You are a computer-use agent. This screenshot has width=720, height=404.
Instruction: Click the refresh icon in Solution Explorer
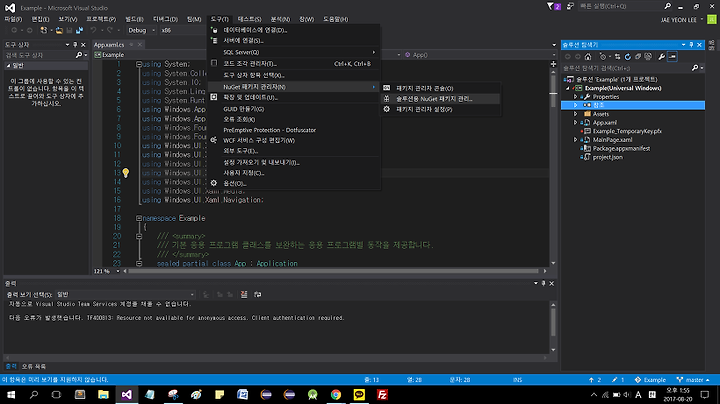[628, 56]
